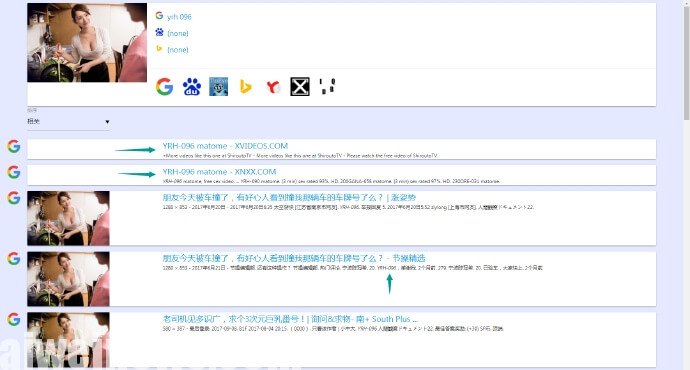Click the Google icon beside the first result row

click(x=14, y=146)
